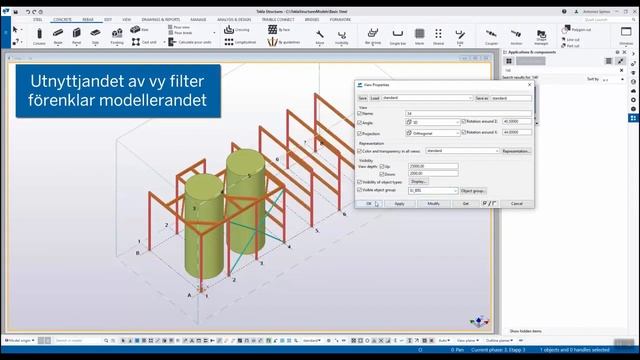Select rebar By face tool

(x=279, y=29)
